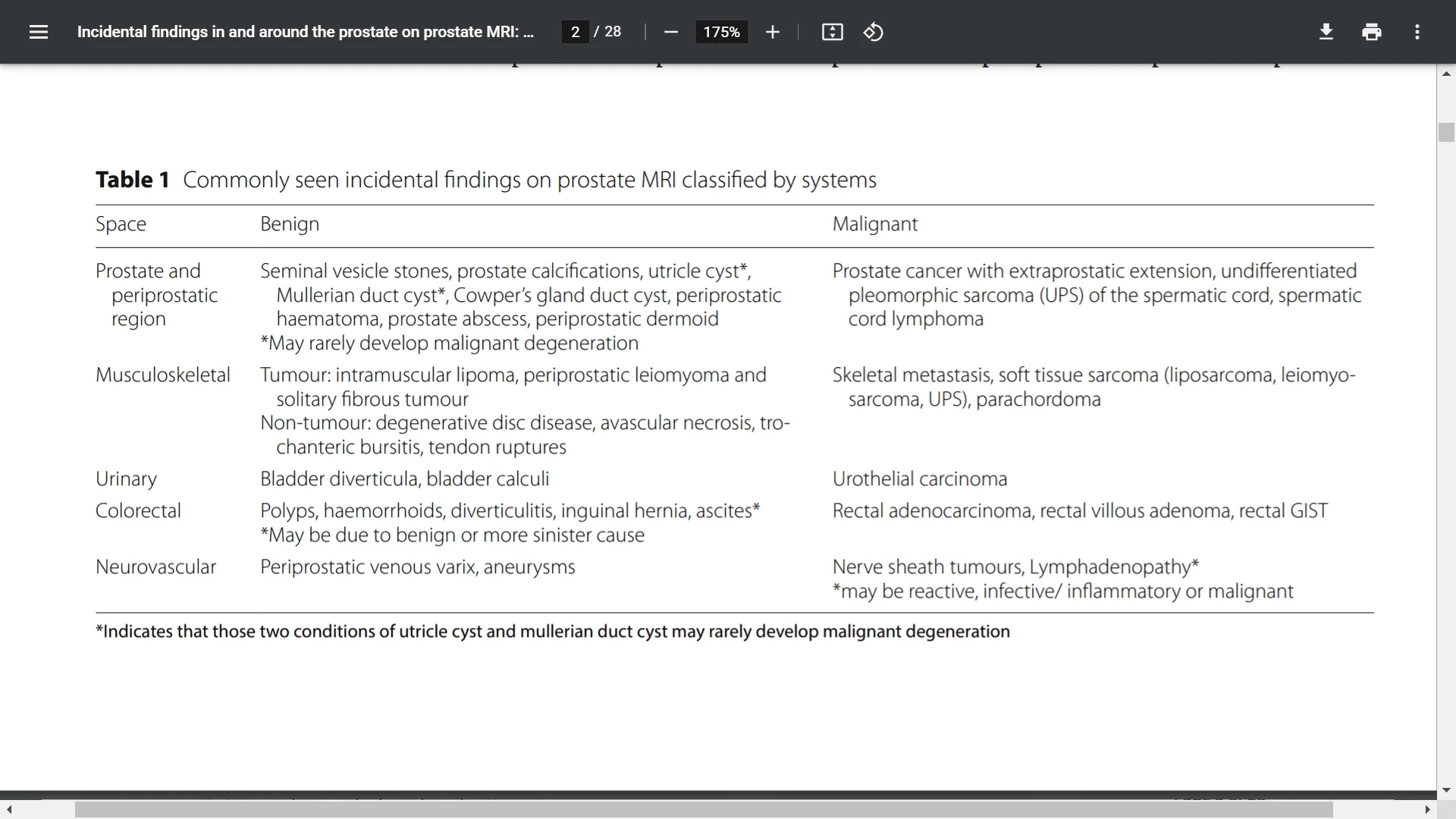Viewport: 1456px width, 819px height.
Task: Click the 175% zoom level field
Action: [721, 32]
